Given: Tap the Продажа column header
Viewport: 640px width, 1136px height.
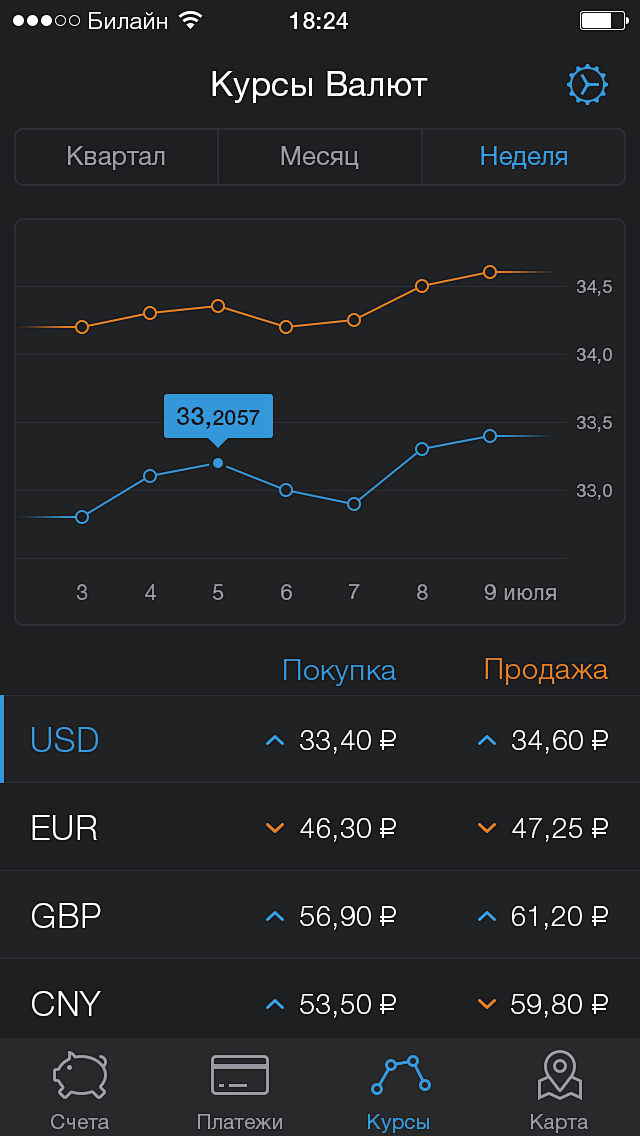Looking at the screenshot, I should 545,670.
